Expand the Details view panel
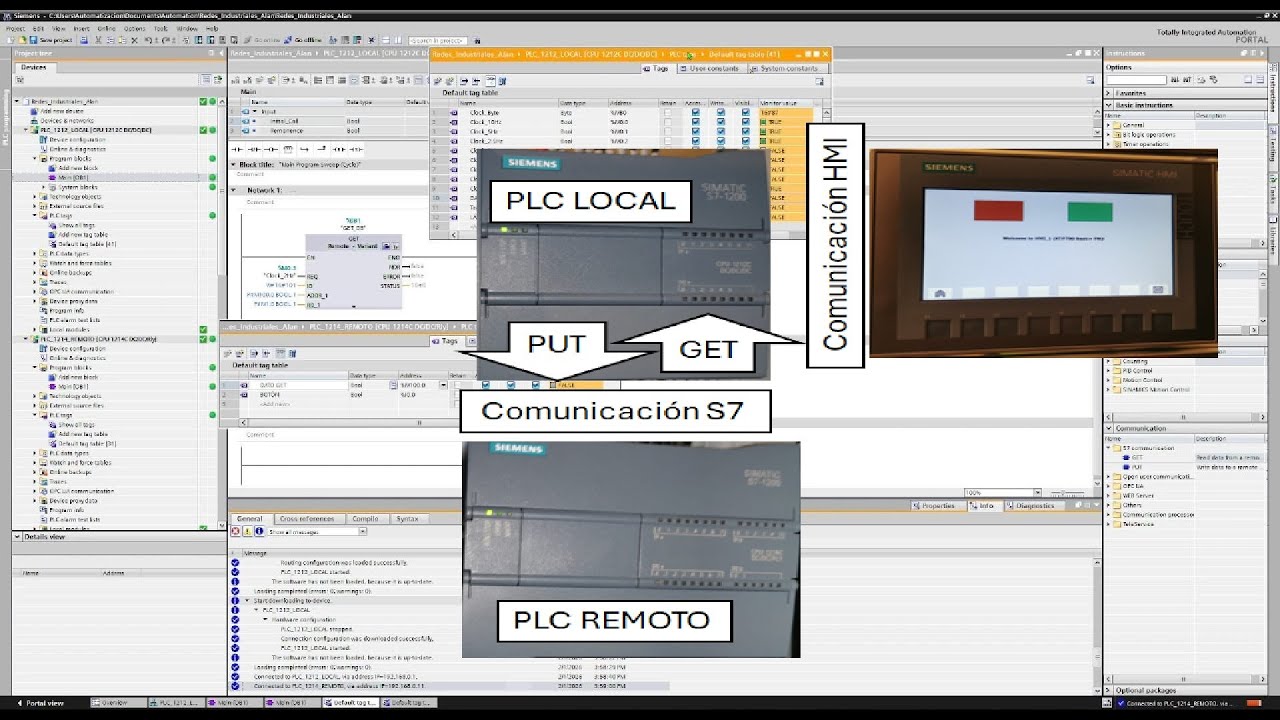Image resolution: width=1280 pixels, height=720 pixels. (17, 537)
